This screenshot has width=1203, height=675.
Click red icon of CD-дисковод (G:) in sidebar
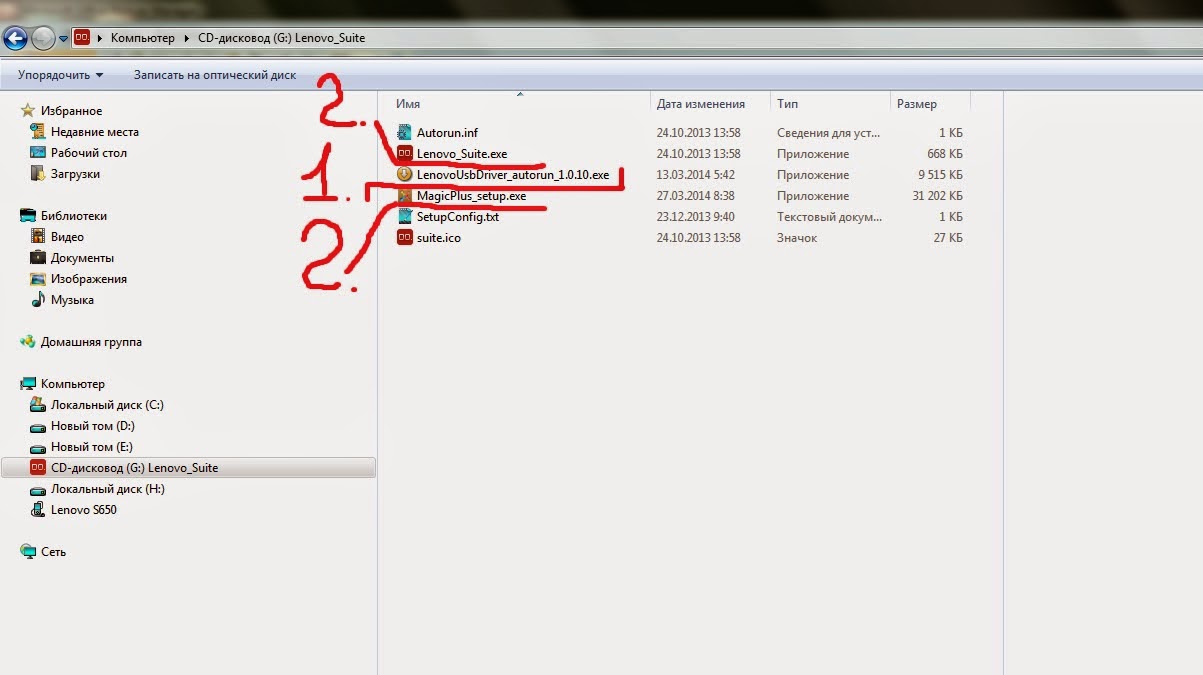(38, 468)
